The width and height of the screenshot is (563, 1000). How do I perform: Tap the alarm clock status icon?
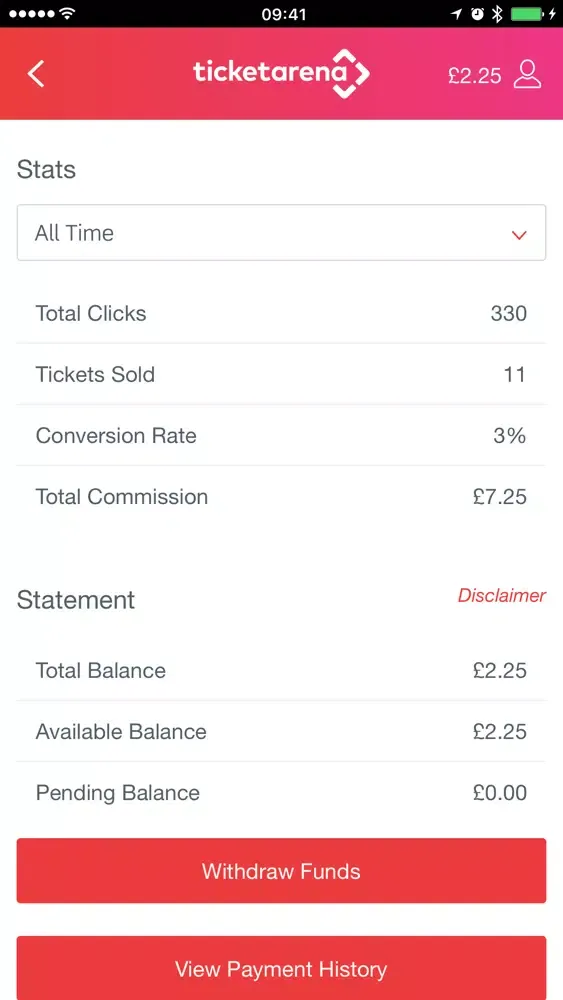tap(477, 13)
